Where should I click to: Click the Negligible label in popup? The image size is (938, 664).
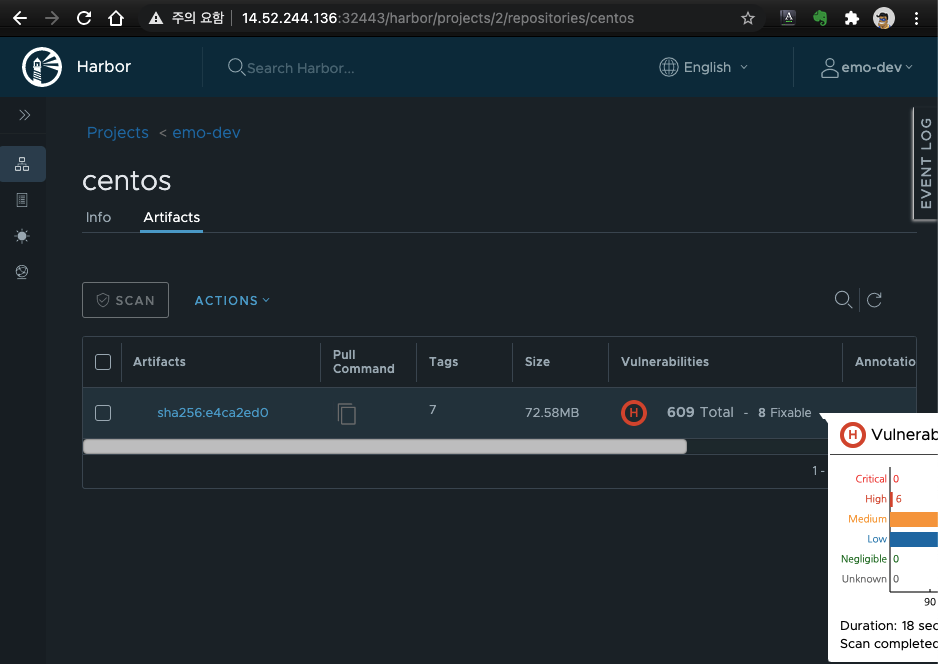(x=863, y=559)
